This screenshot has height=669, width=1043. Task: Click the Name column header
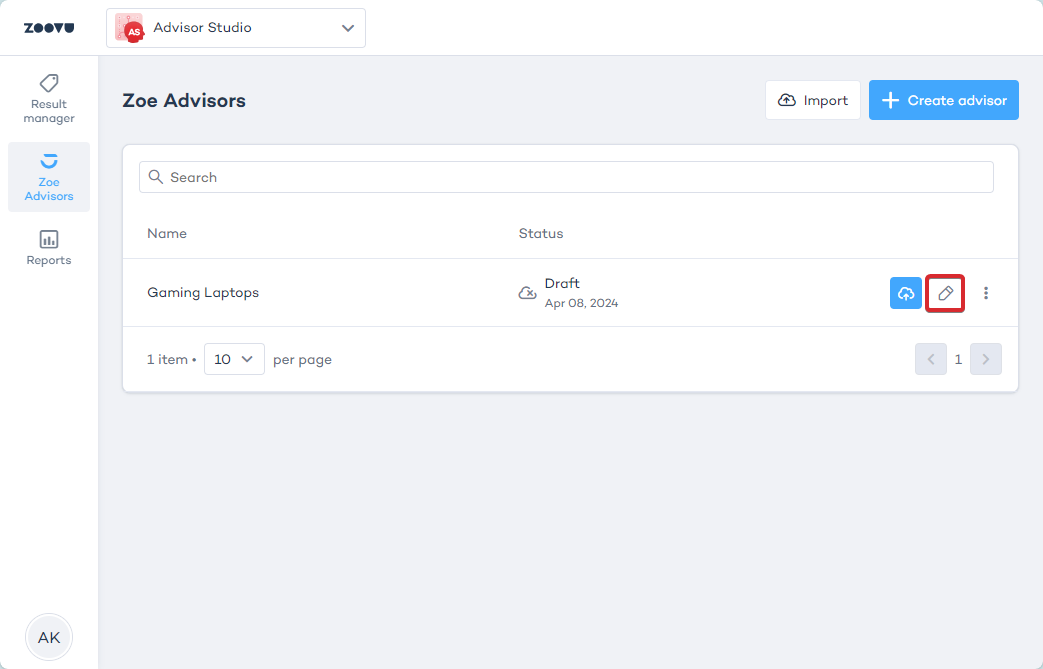(167, 233)
